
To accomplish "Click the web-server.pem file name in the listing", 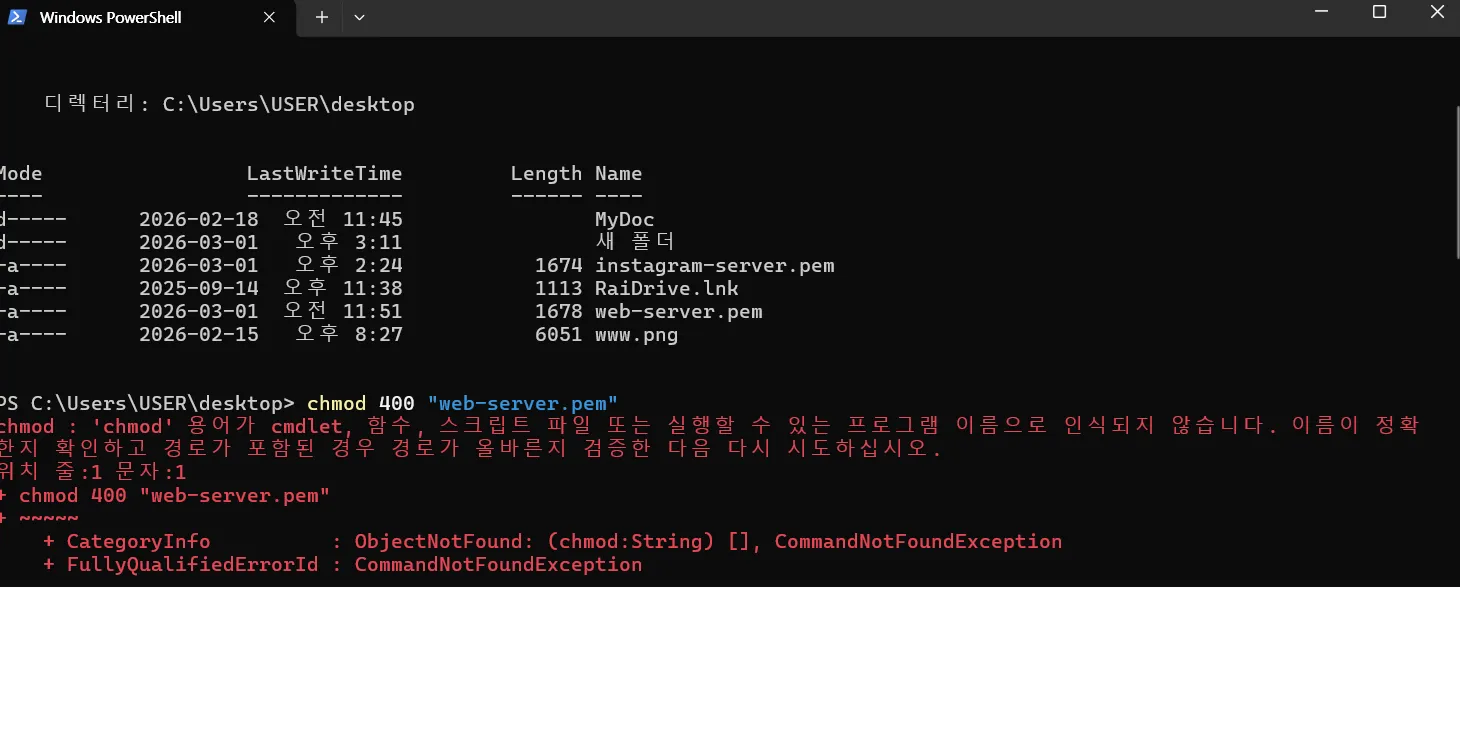I will point(679,311).
